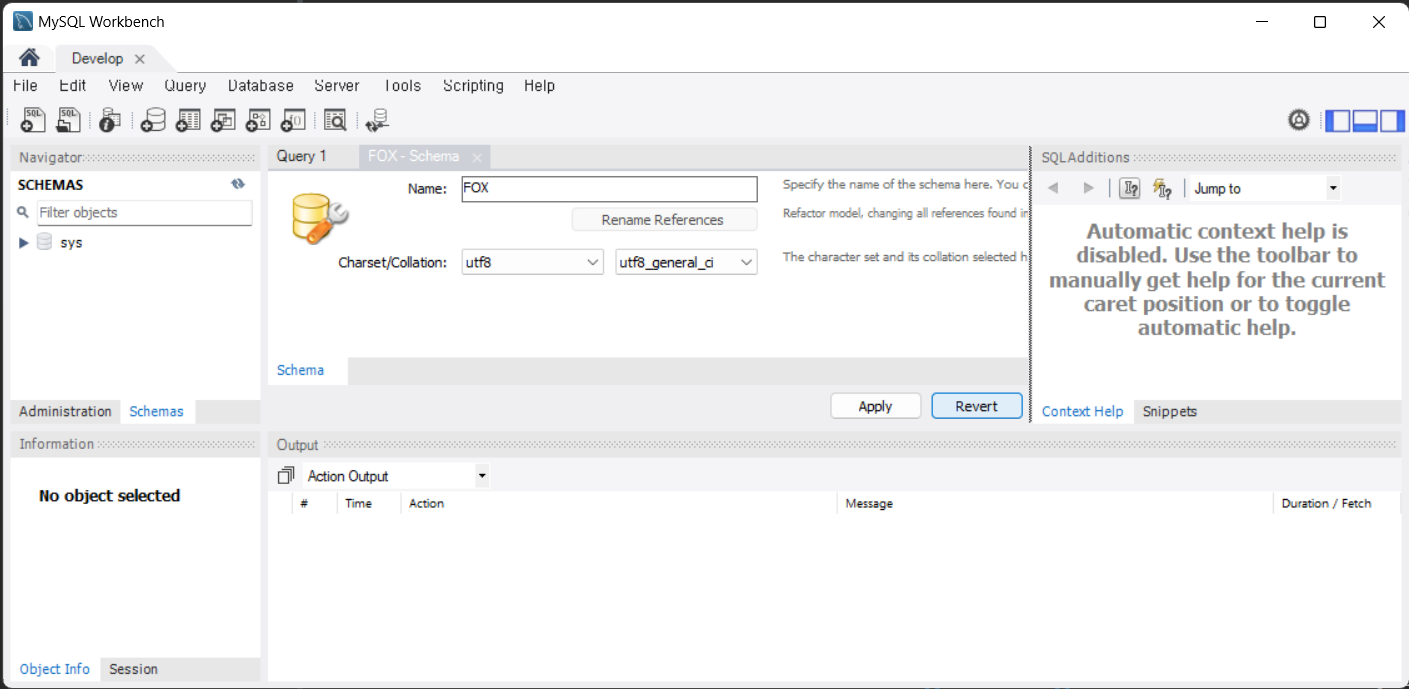Open the Help menu
Image resolution: width=1409 pixels, height=689 pixels.
(x=539, y=86)
